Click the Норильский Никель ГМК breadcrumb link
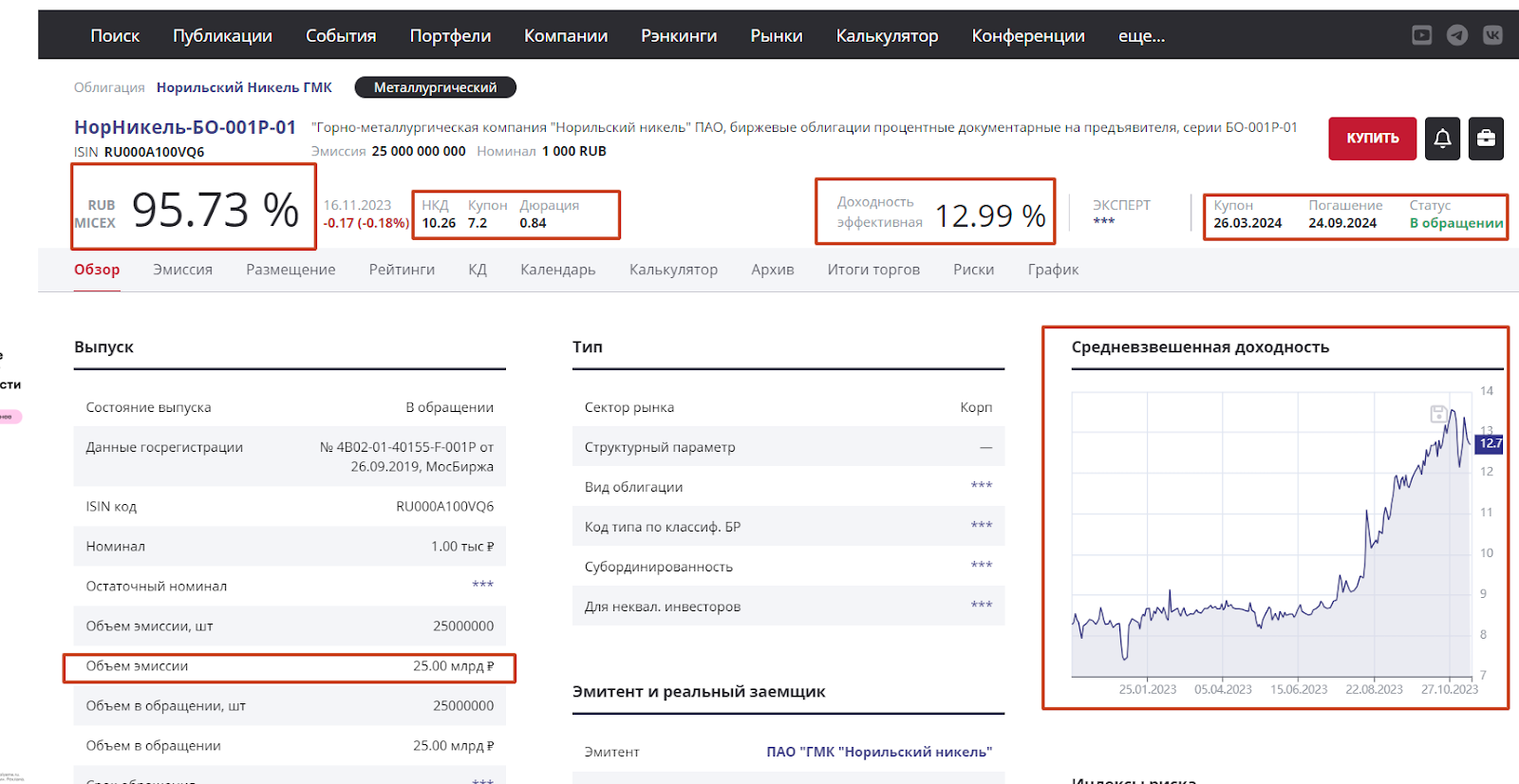 (244, 87)
